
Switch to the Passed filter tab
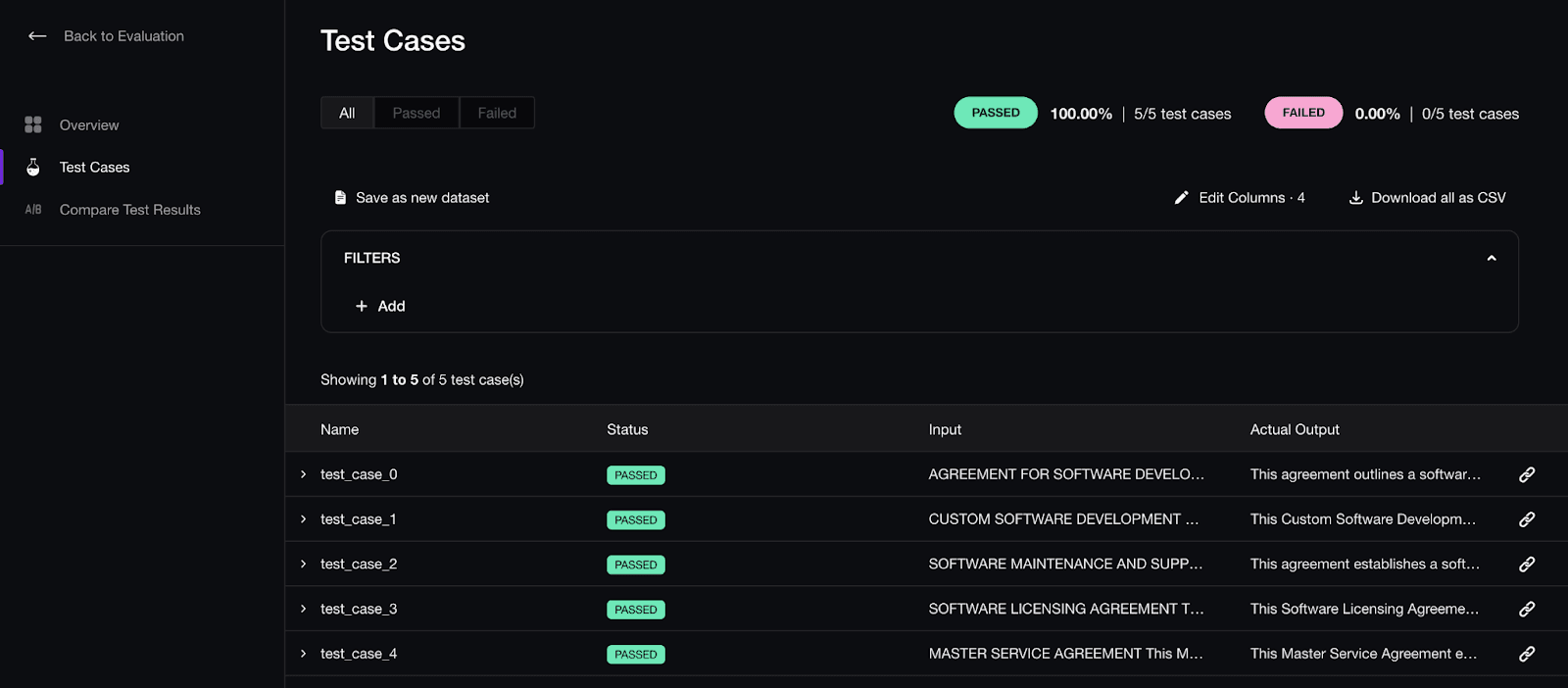coord(416,113)
